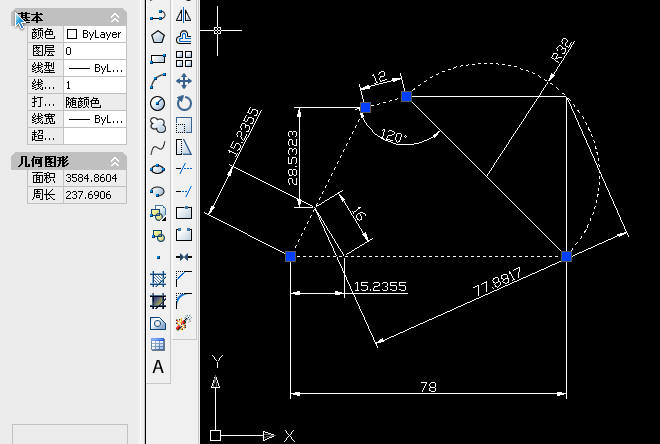Image resolution: width=660 pixels, height=444 pixels.
Task: Select the Break modify tool
Action: (x=184, y=235)
